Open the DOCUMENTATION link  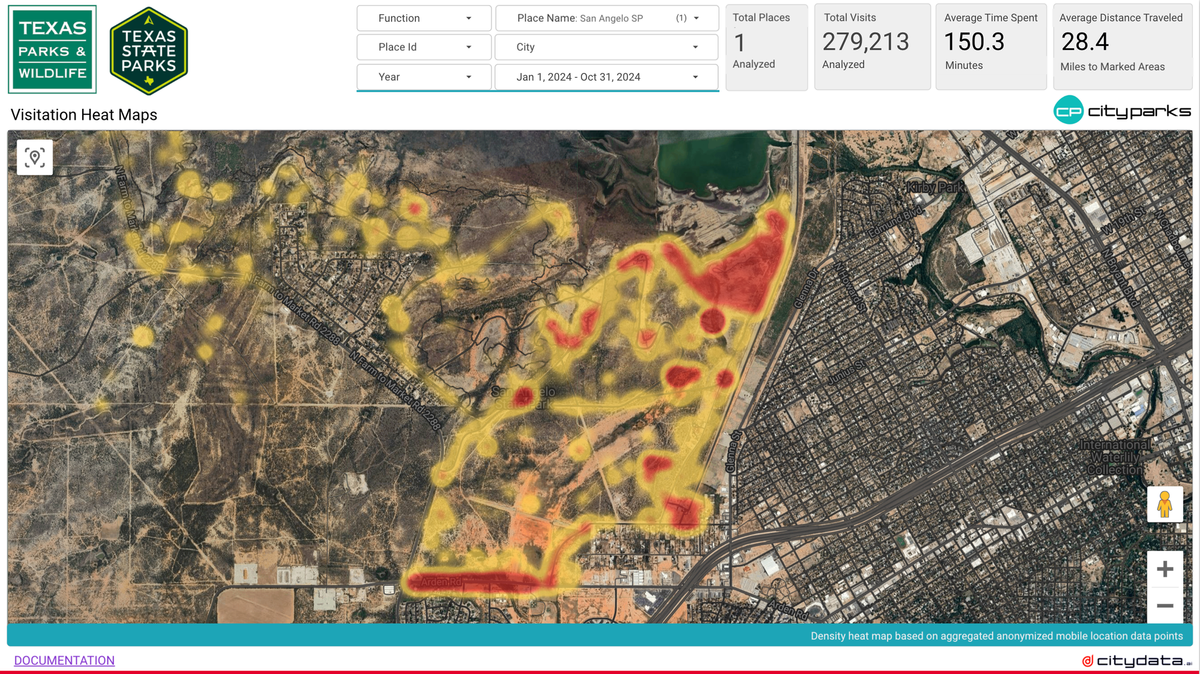[x=63, y=660]
